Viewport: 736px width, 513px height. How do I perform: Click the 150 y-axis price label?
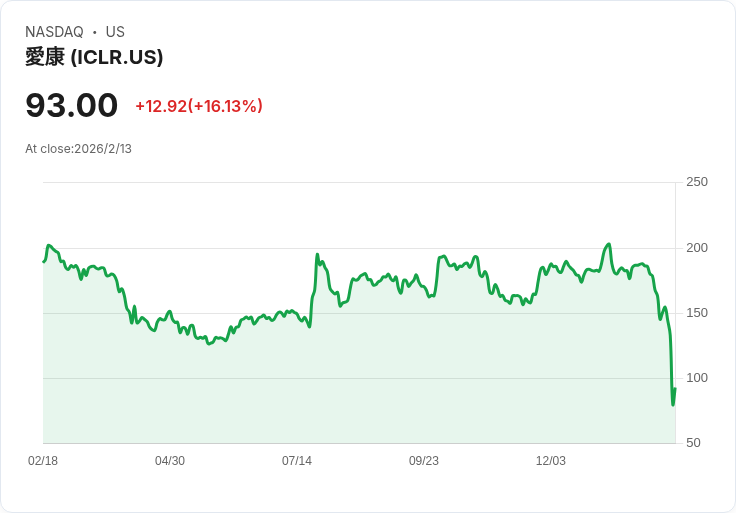click(x=697, y=313)
